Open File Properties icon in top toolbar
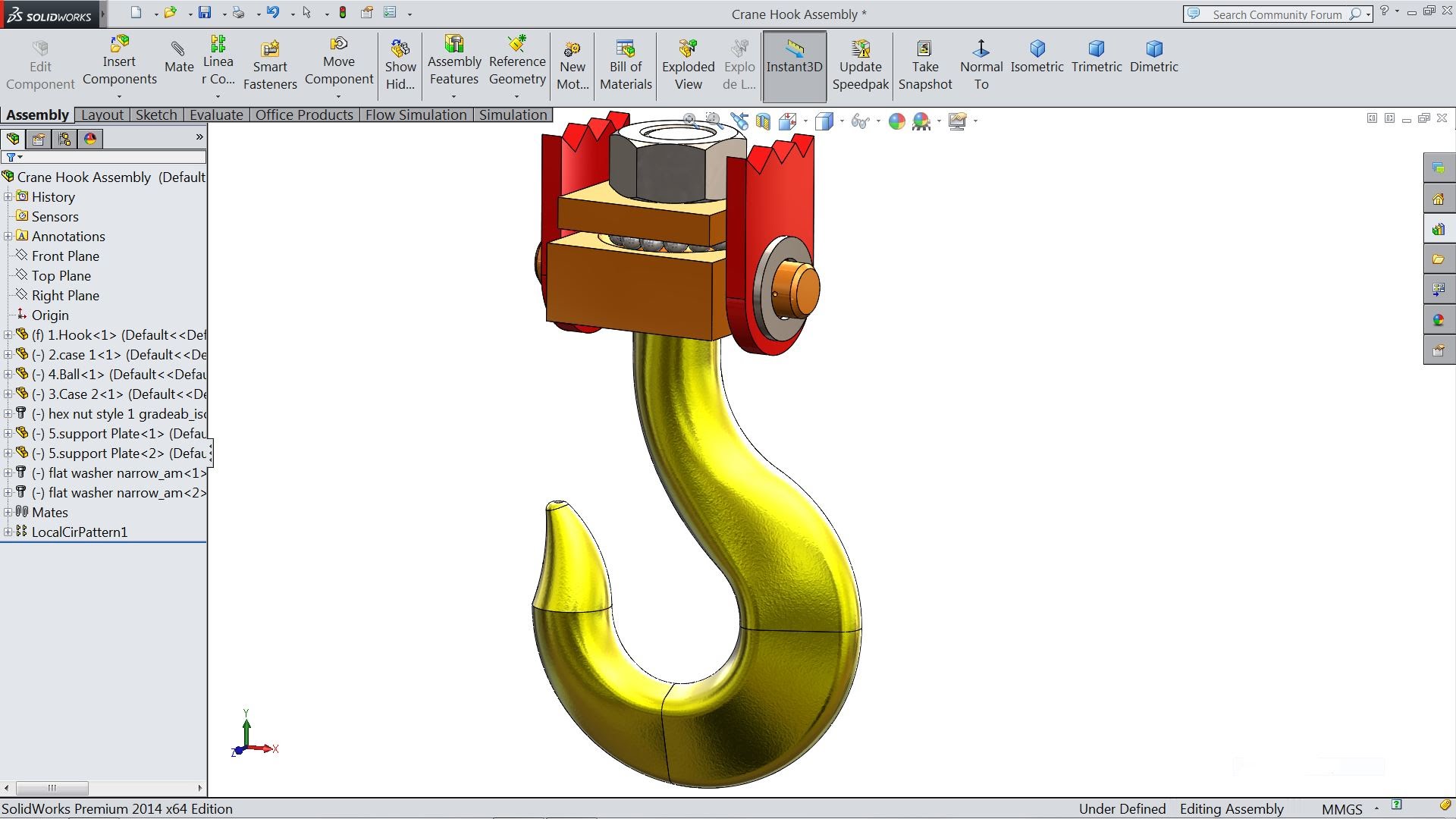 pyautogui.click(x=367, y=12)
